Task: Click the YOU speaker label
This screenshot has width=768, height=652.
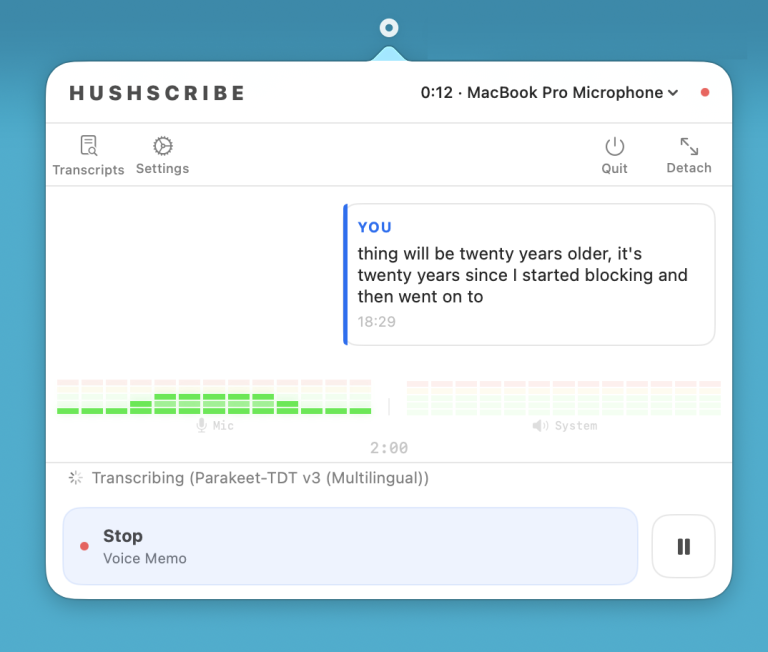Action: click(x=375, y=227)
